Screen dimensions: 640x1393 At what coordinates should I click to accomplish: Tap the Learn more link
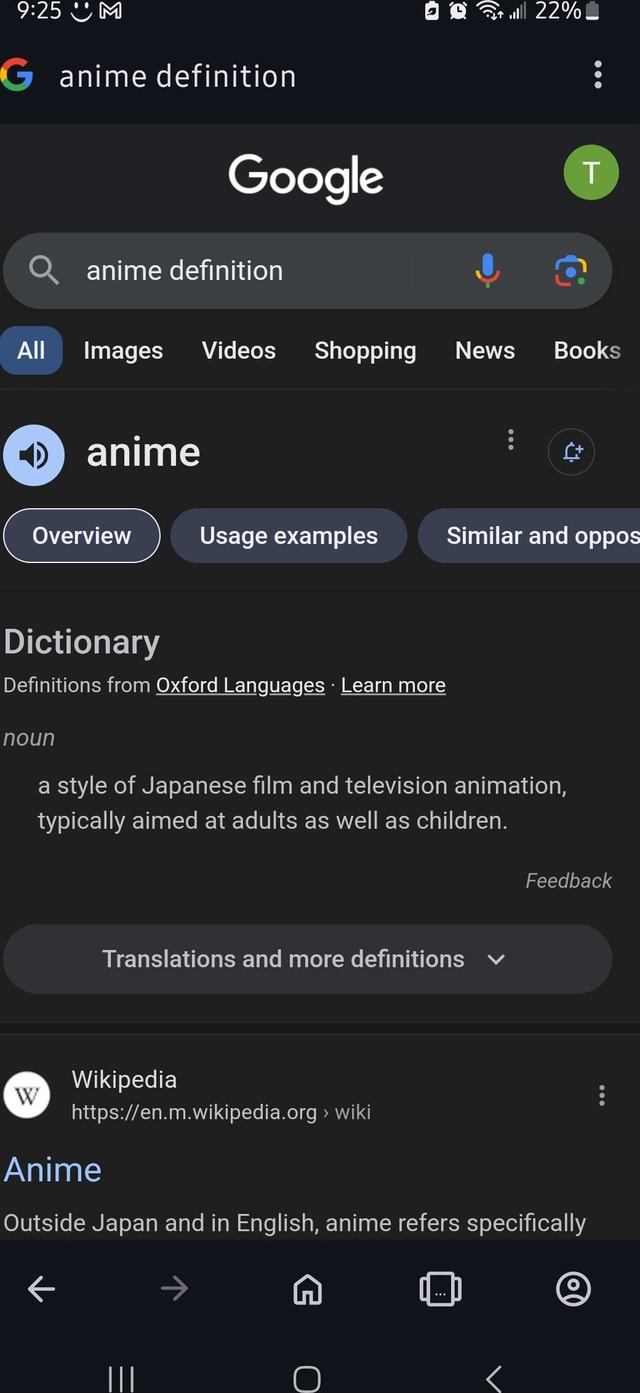pos(393,685)
